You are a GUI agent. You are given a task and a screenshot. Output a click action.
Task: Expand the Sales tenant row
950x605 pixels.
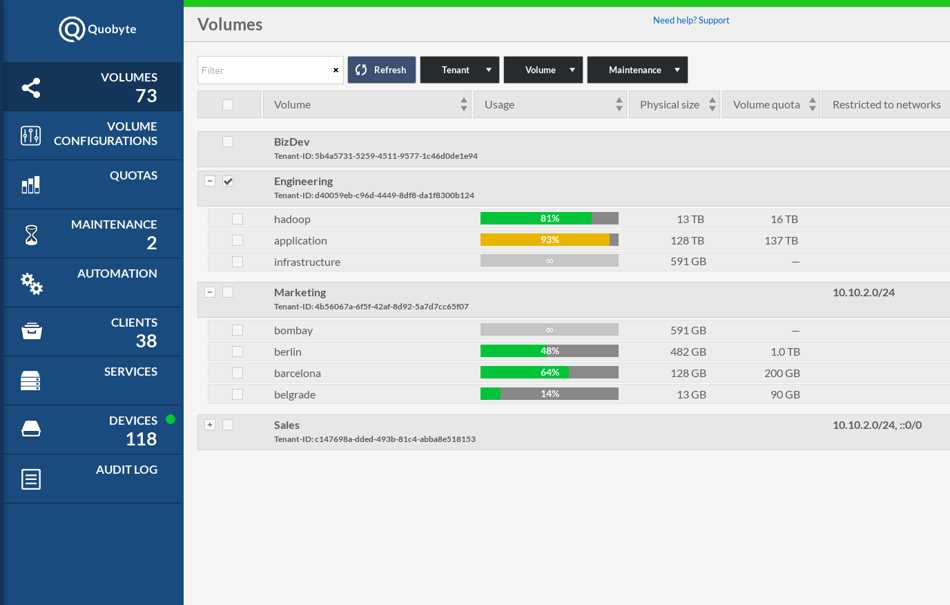point(209,424)
